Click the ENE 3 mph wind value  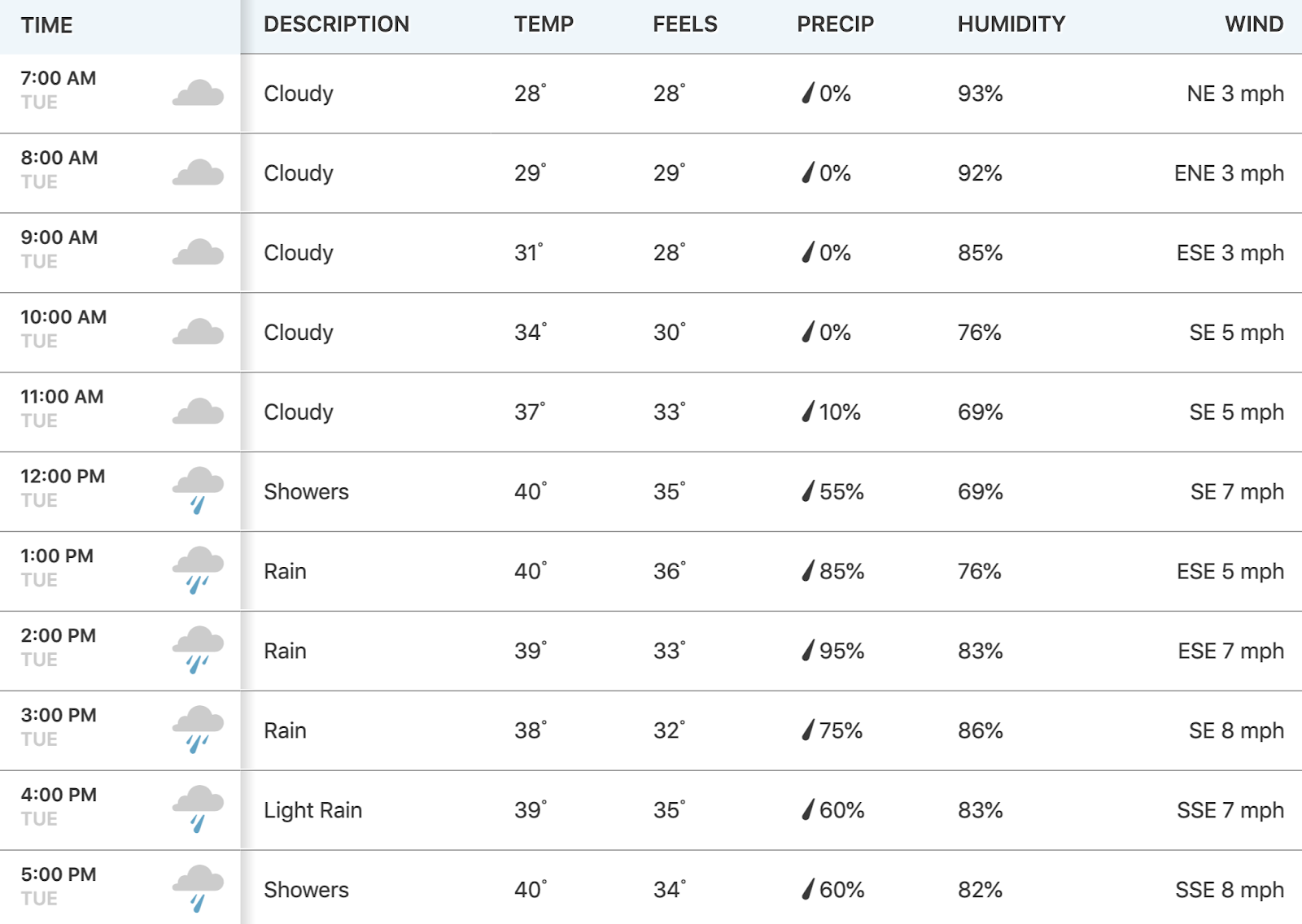(x=1229, y=173)
